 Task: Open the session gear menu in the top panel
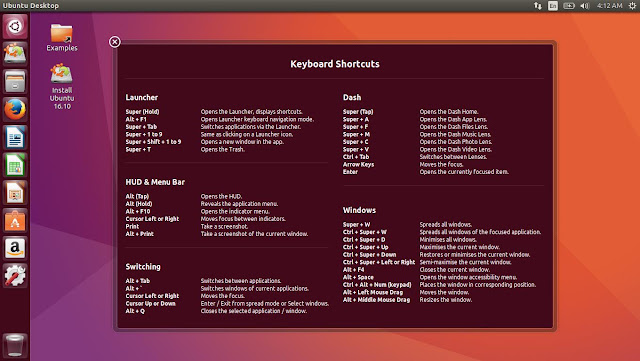point(632,6)
